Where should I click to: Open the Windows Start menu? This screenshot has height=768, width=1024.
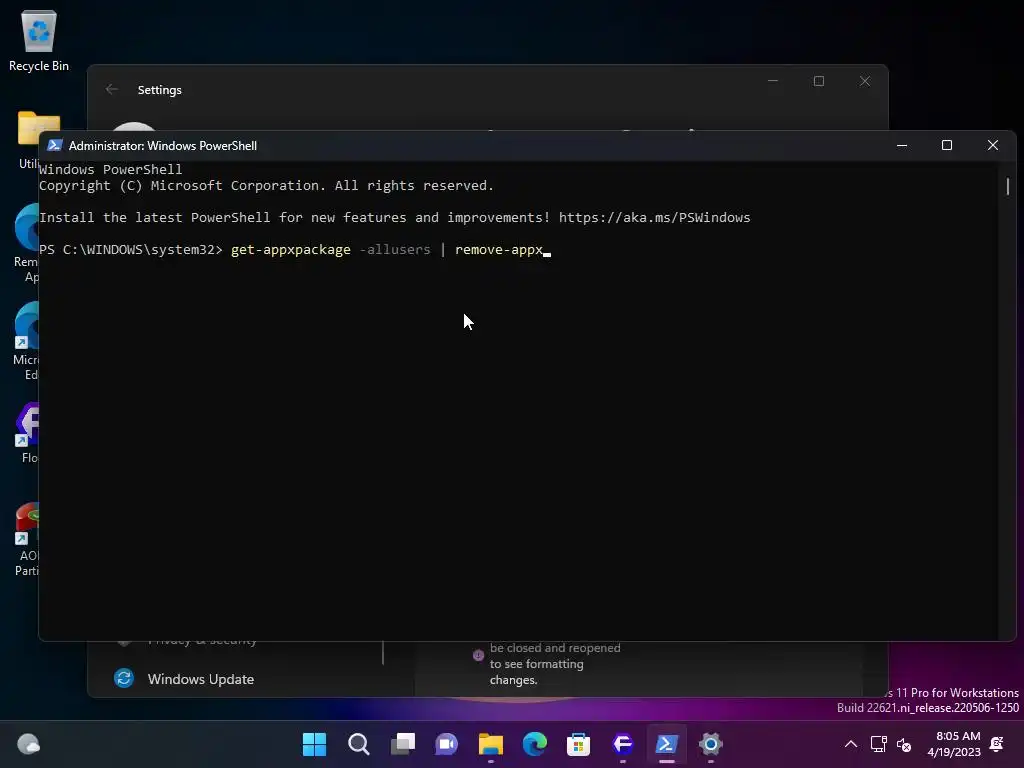(x=314, y=744)
